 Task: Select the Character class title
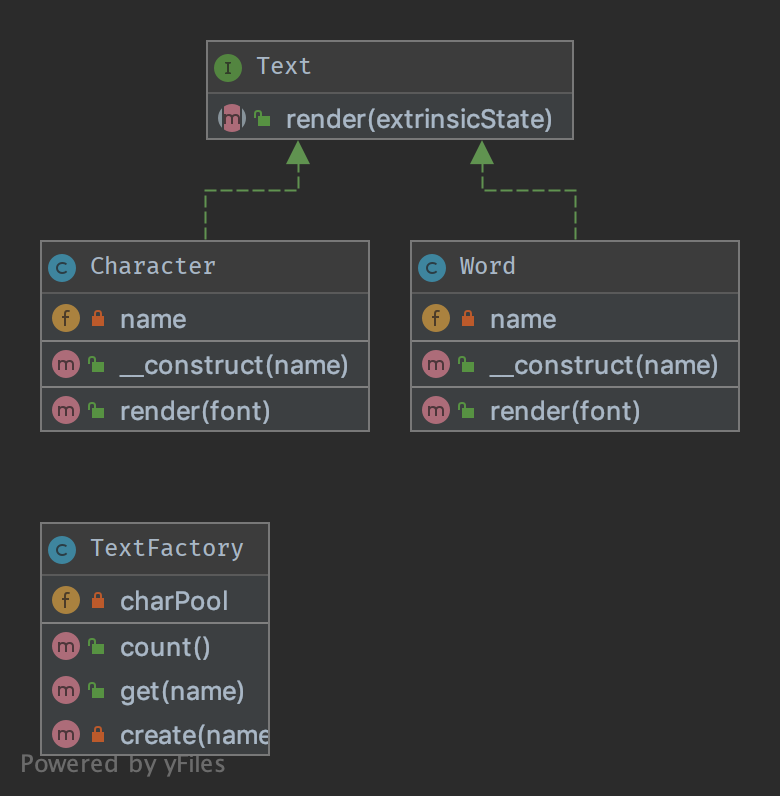pos(153,267)
